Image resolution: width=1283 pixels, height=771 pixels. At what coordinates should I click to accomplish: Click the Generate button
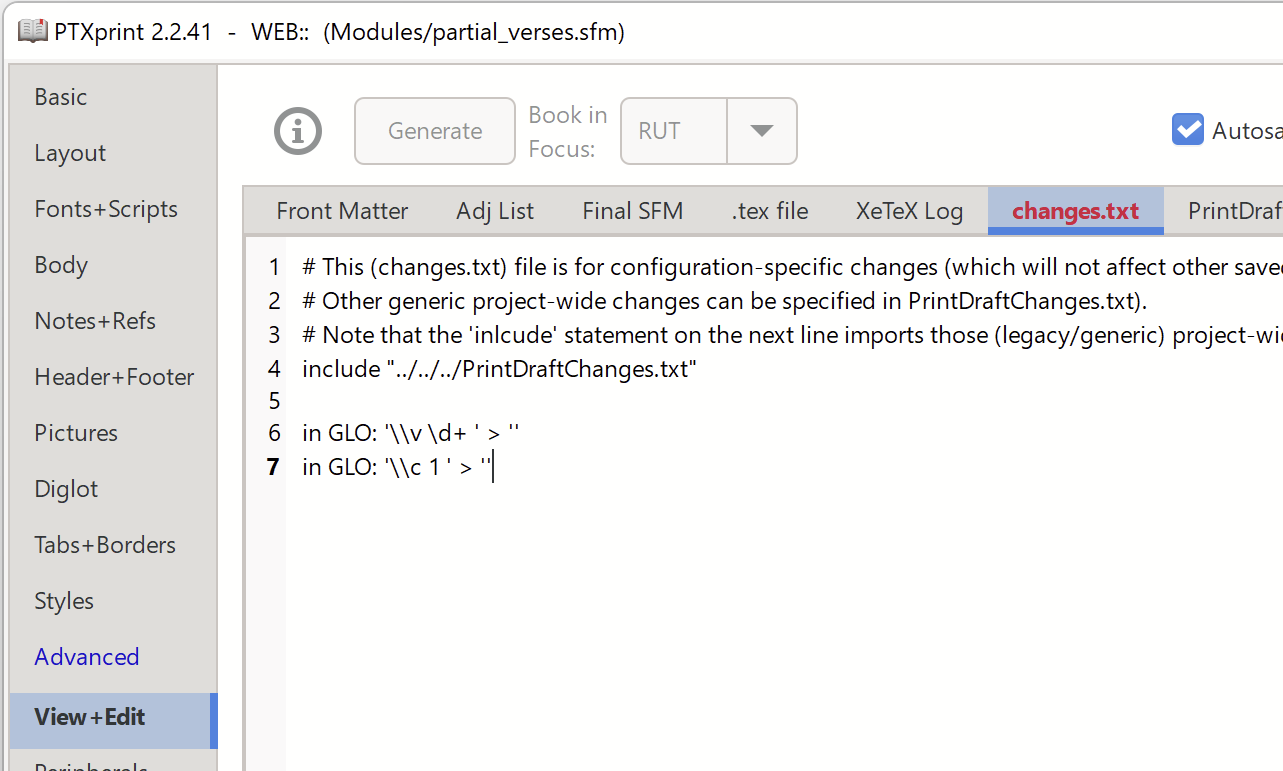pyautogui.click(x=434, y=131)
